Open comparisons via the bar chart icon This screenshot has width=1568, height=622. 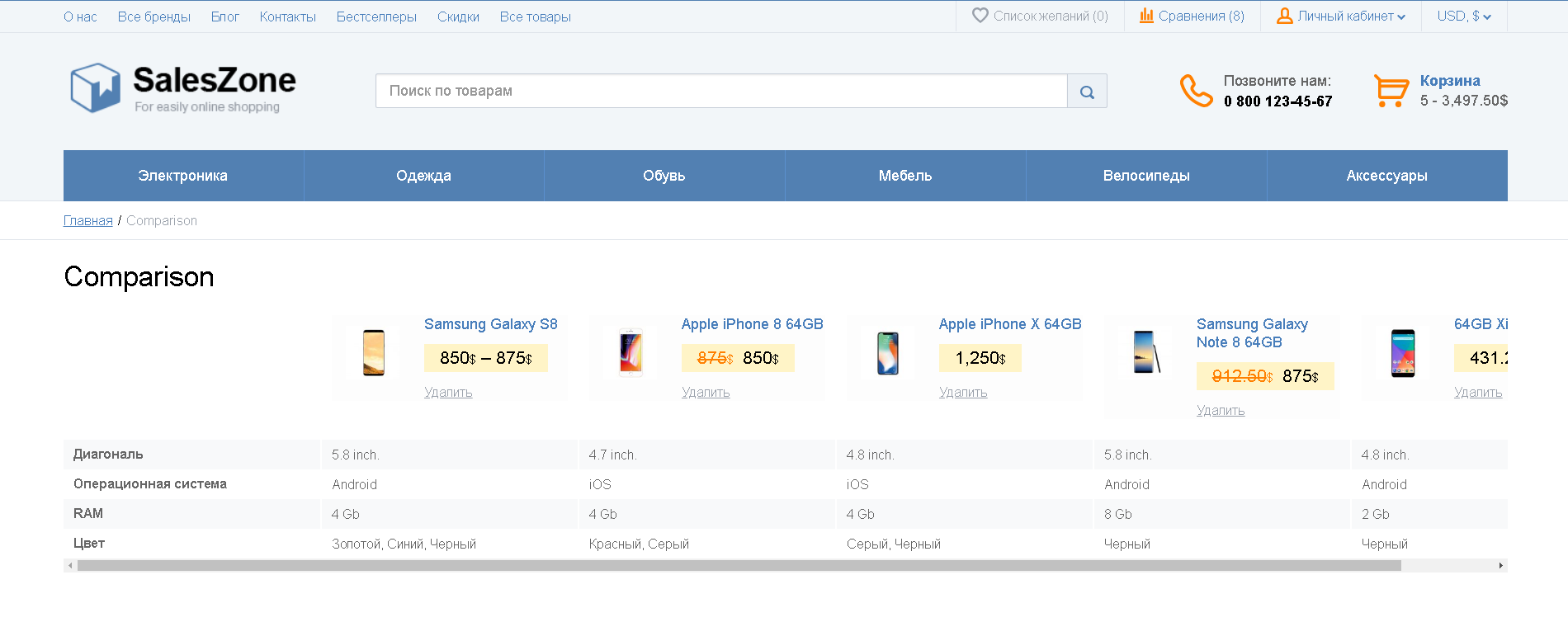point(1146,16)
